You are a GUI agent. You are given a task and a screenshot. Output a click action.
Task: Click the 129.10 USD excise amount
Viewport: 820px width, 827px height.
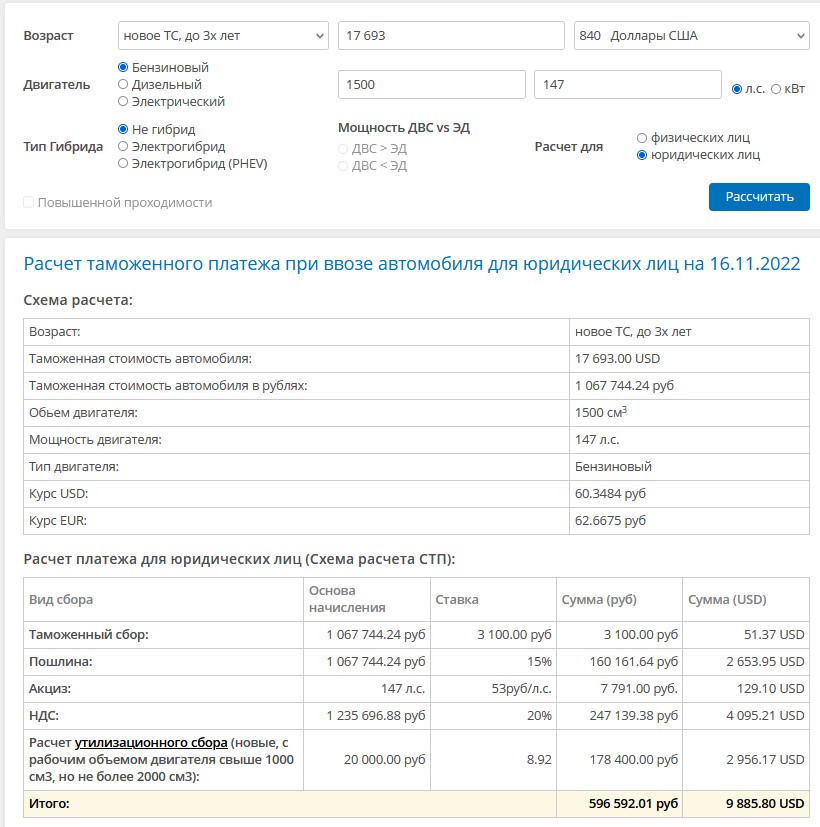[x=770, y=688]
